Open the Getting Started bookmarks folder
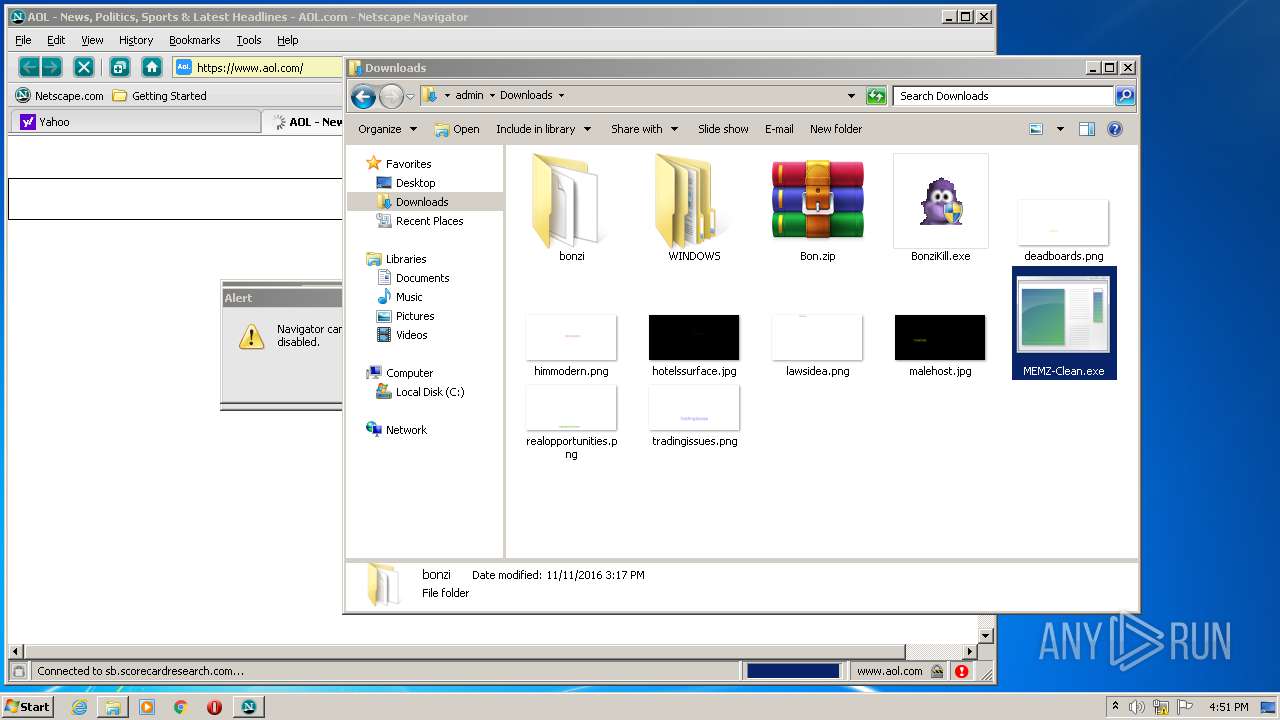 click(x=159, y=96)
